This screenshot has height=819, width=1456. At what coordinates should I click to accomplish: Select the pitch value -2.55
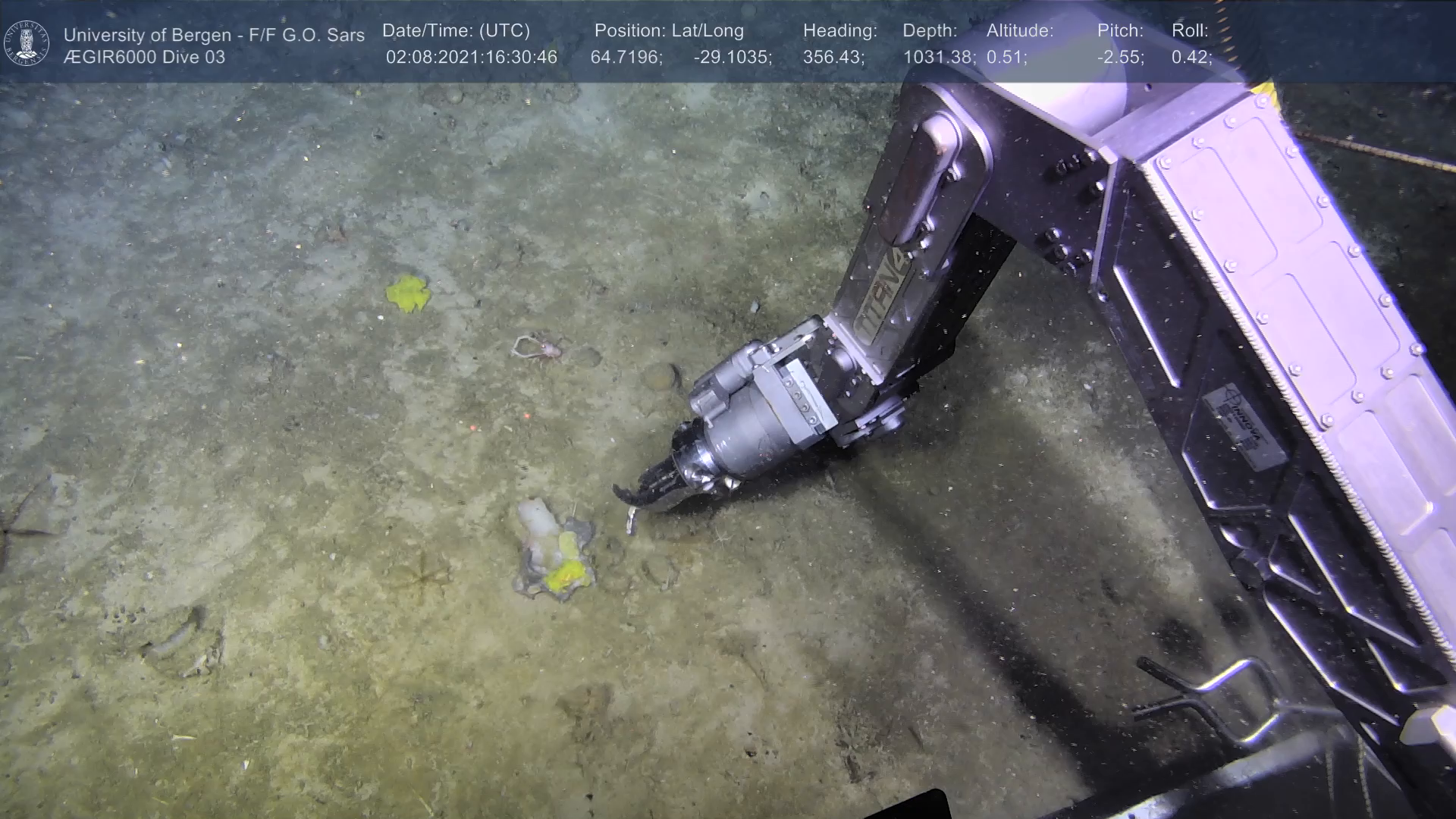(1120, 58)
